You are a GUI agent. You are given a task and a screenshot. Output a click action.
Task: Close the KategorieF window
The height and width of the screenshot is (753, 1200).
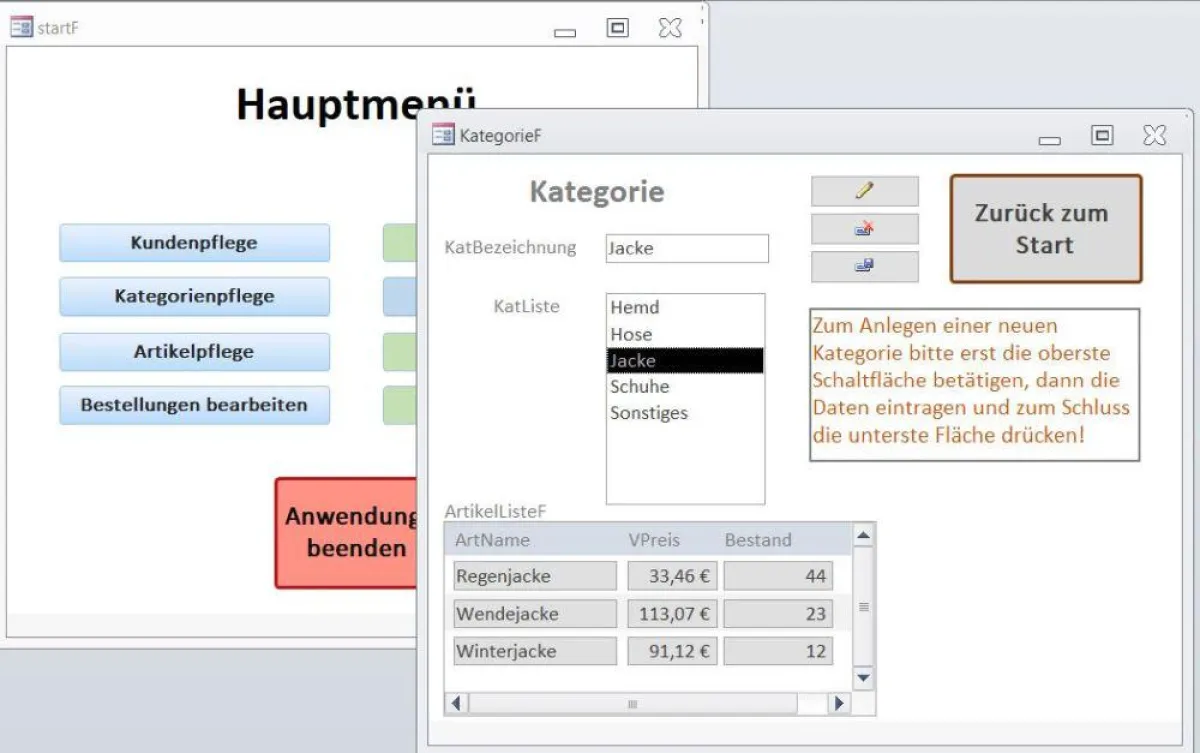click(1154, 135)
